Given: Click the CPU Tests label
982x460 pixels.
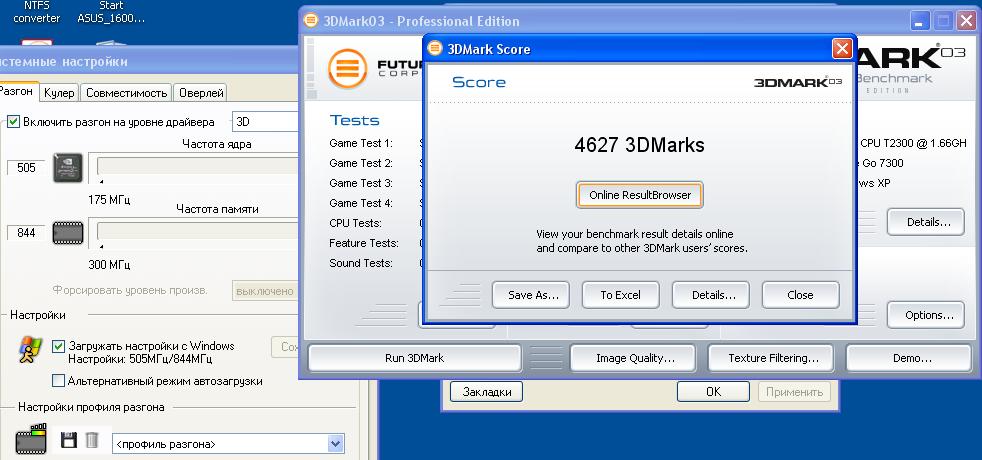Looking at the screenshot, I should [355, 223].
